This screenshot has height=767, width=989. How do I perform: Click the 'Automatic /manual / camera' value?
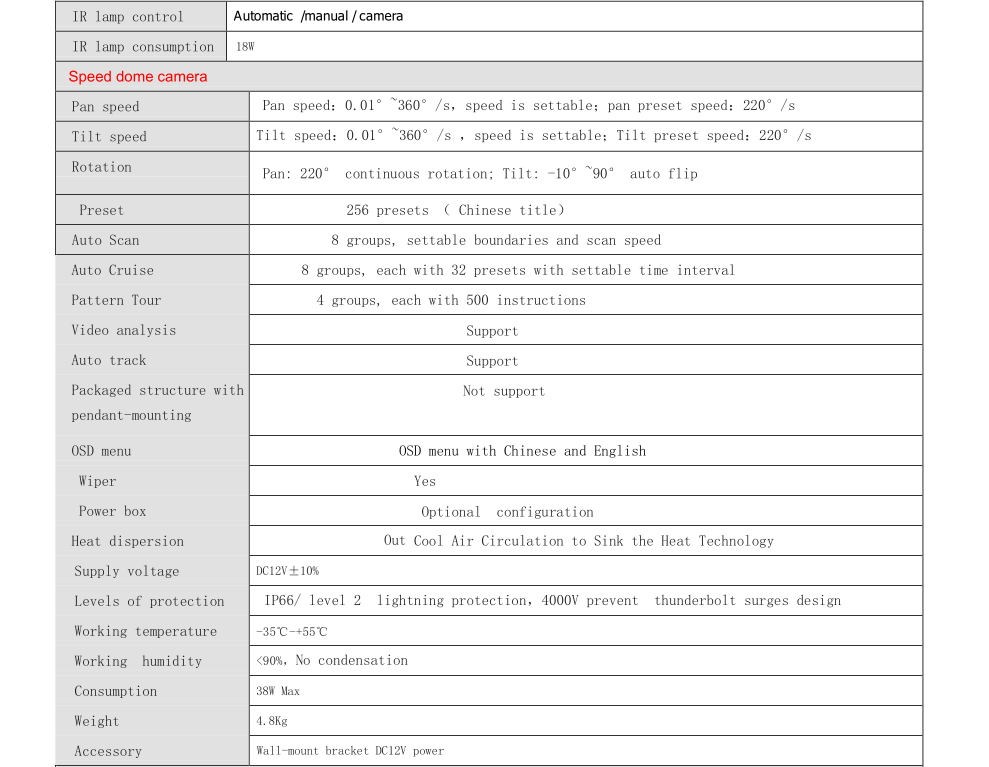[318, 16]
